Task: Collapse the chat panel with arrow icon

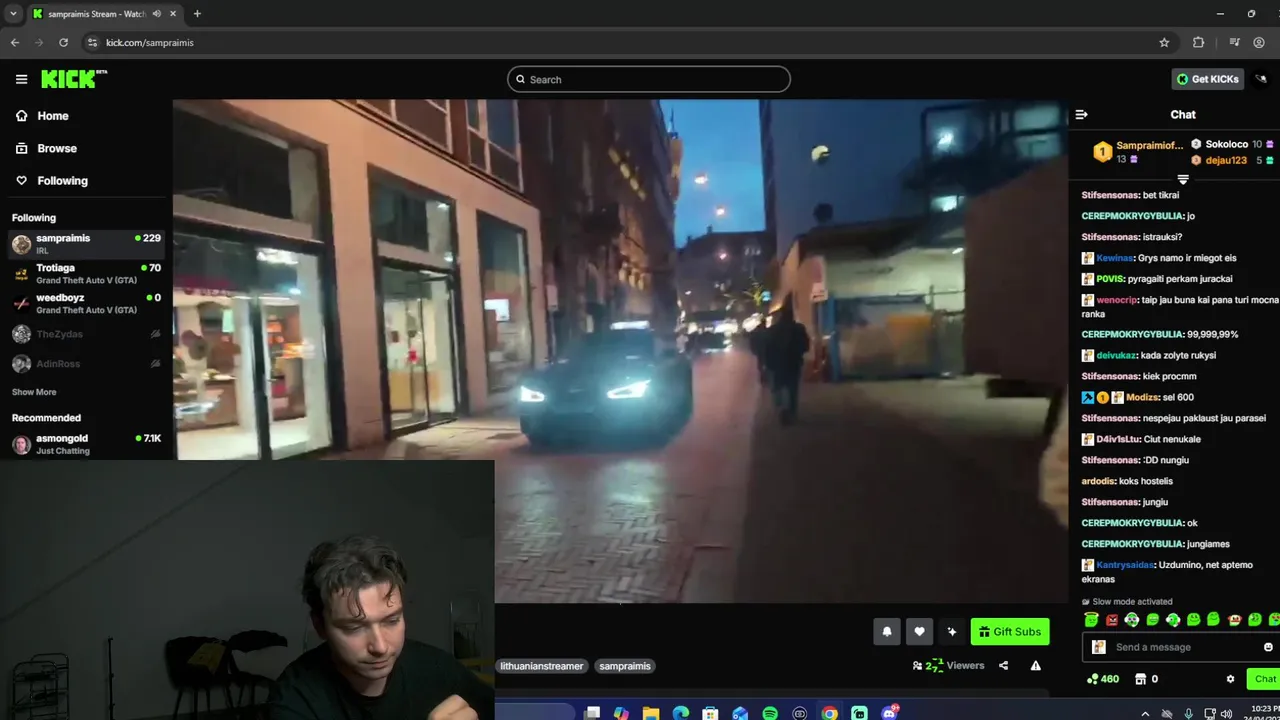Action: 1081,114
